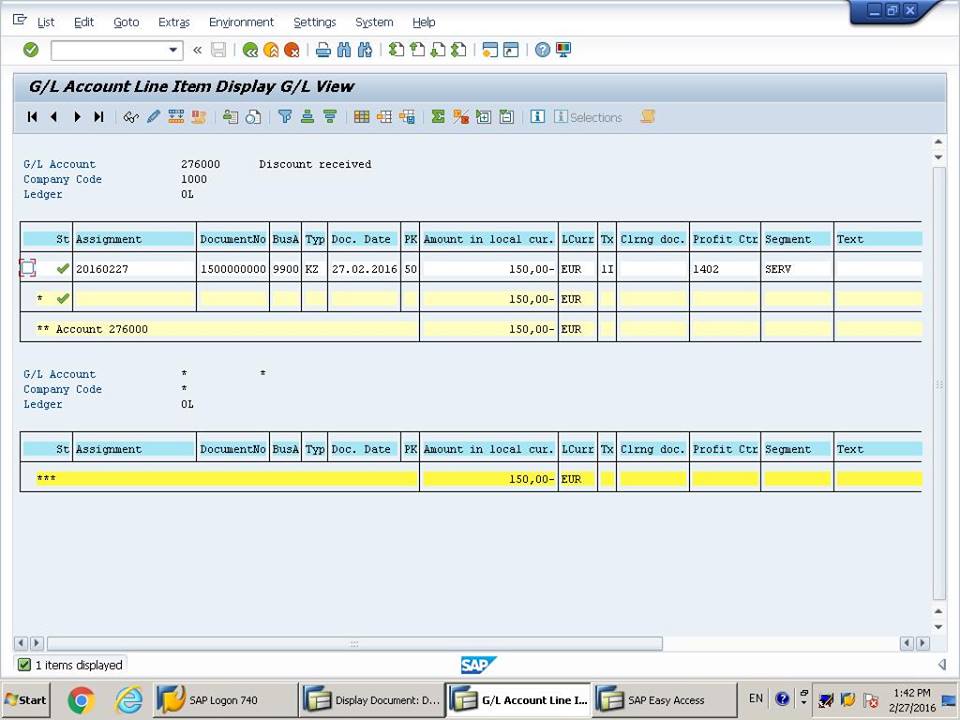Viewport: 960px width, 720px height.
Task: Click the green Sum total icon
Action: 438,117
